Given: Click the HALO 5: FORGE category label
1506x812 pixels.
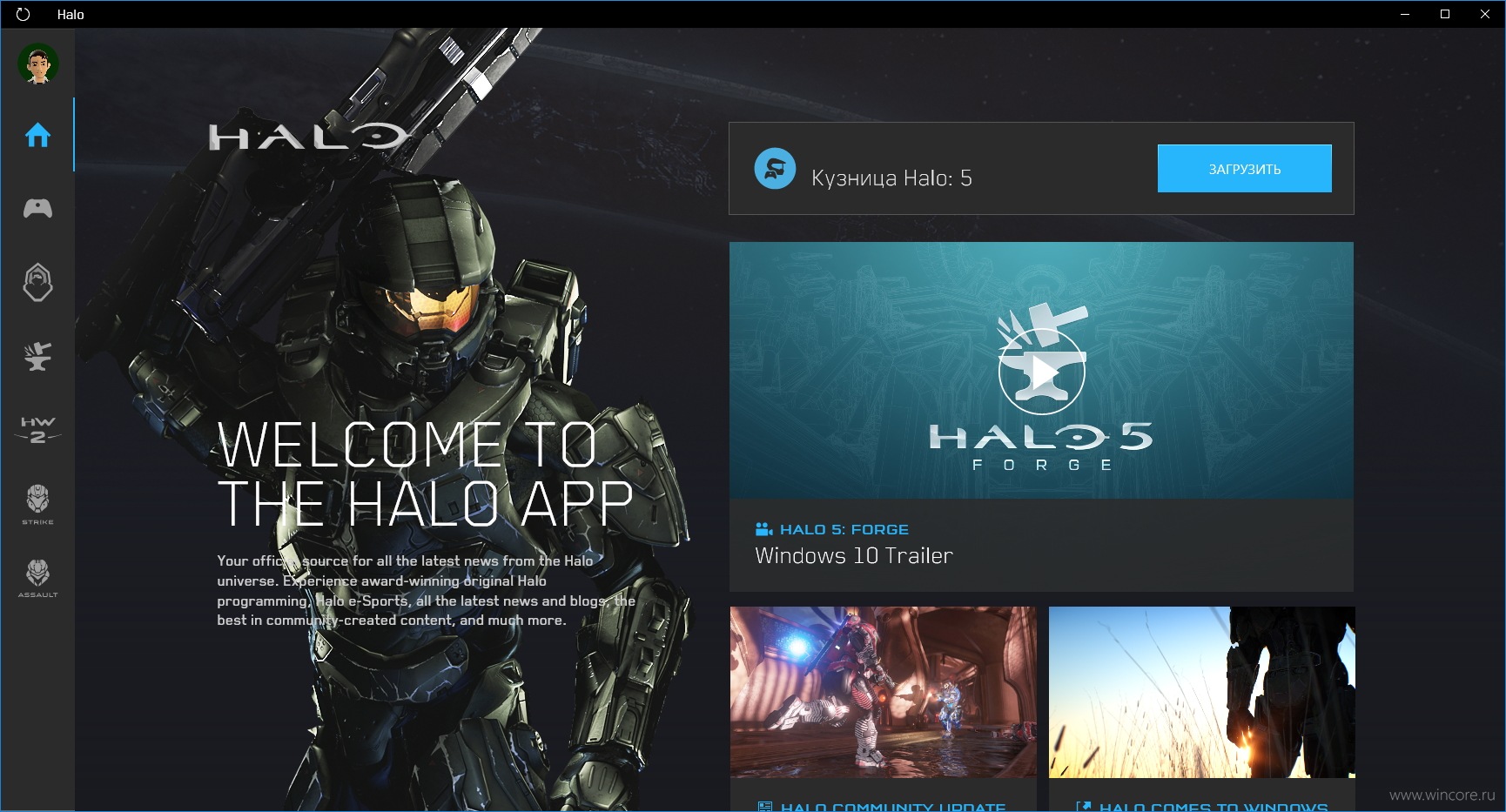Looking at the screenshot, I should (844, 529).
